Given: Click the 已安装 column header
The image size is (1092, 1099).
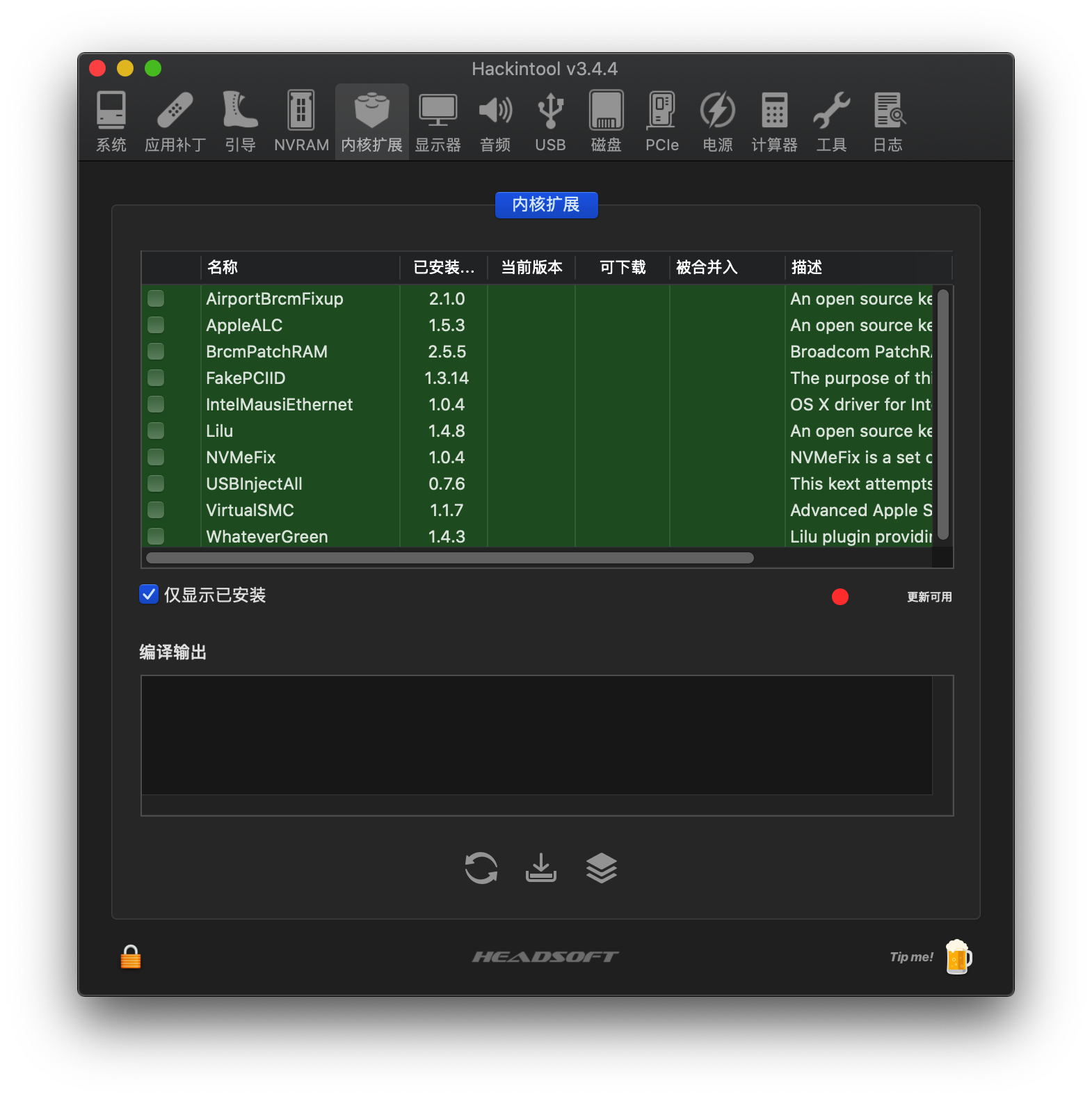Looking at the screenshot, I should (444, 267).
